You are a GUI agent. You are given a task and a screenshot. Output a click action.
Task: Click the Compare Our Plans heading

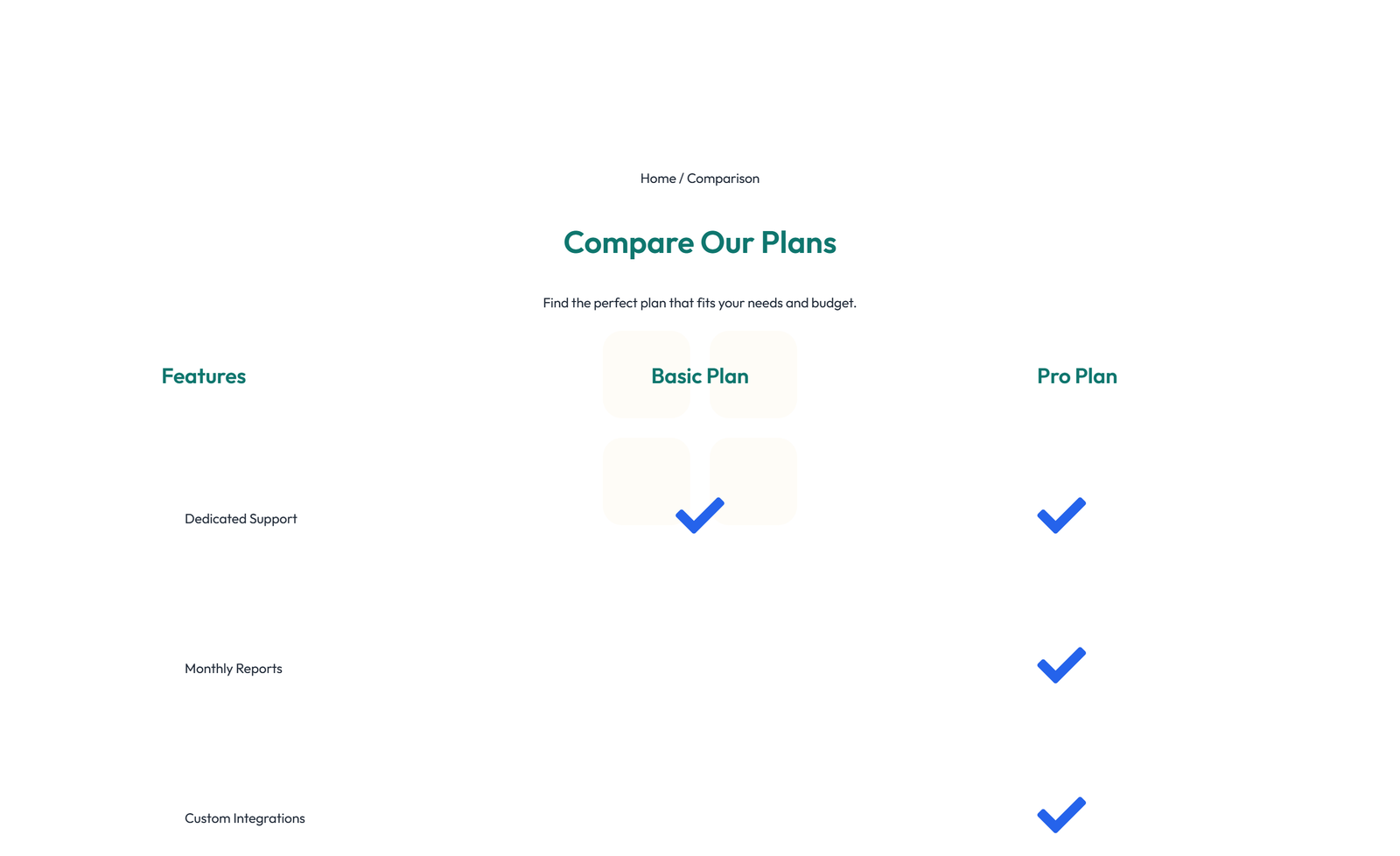tap(700, 242)
